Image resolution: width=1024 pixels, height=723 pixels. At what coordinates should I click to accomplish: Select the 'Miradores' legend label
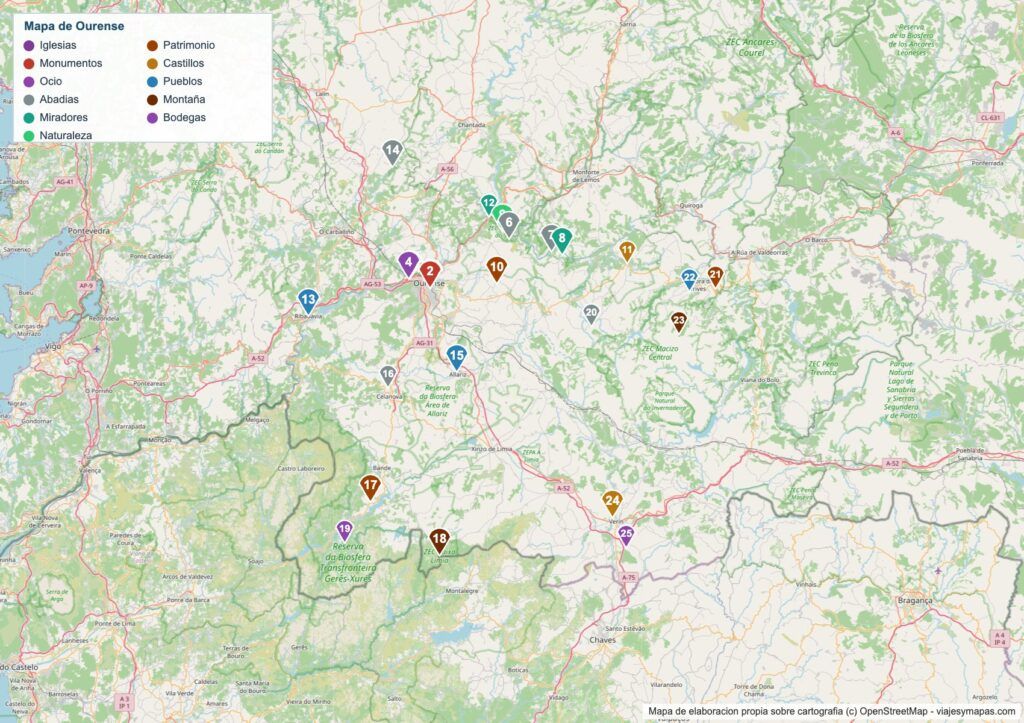[63, 118]
